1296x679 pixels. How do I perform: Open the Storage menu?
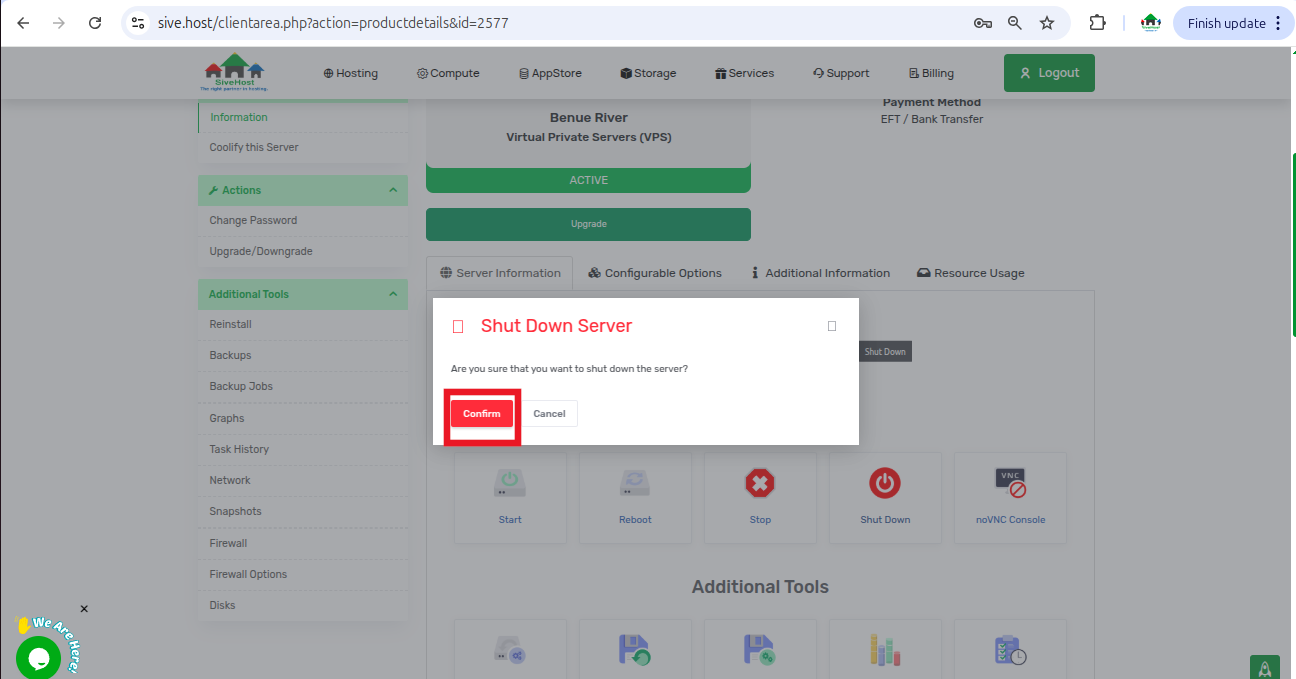pos(648,73)
